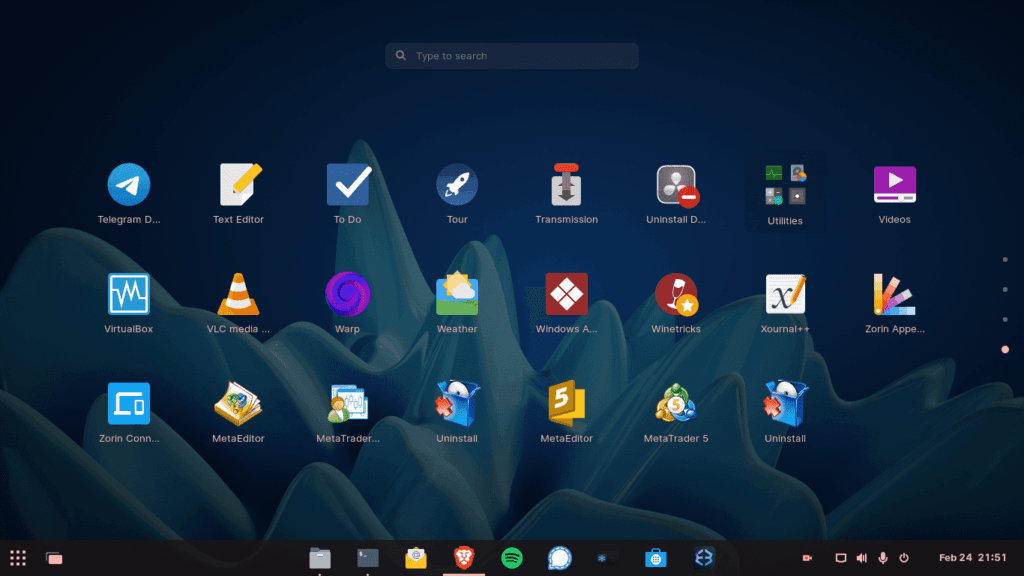Click the microphone tray icon
Screen dimensions: 1024x576
pyautogui.click(x=883, y=558)
